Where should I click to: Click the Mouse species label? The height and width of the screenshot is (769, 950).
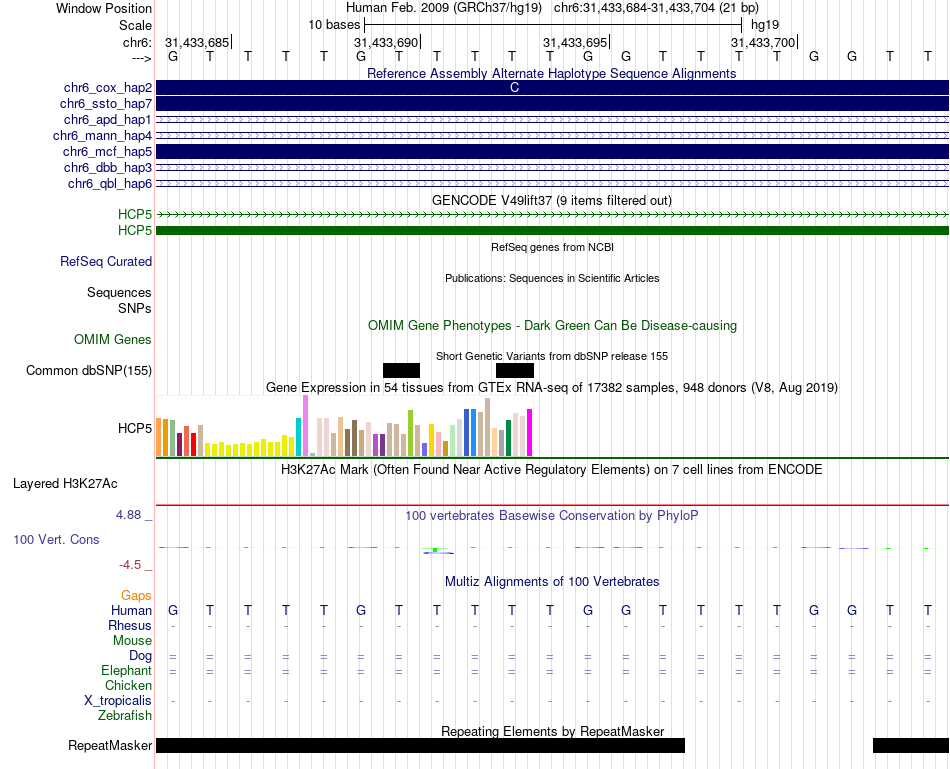(x=133, y=641)
